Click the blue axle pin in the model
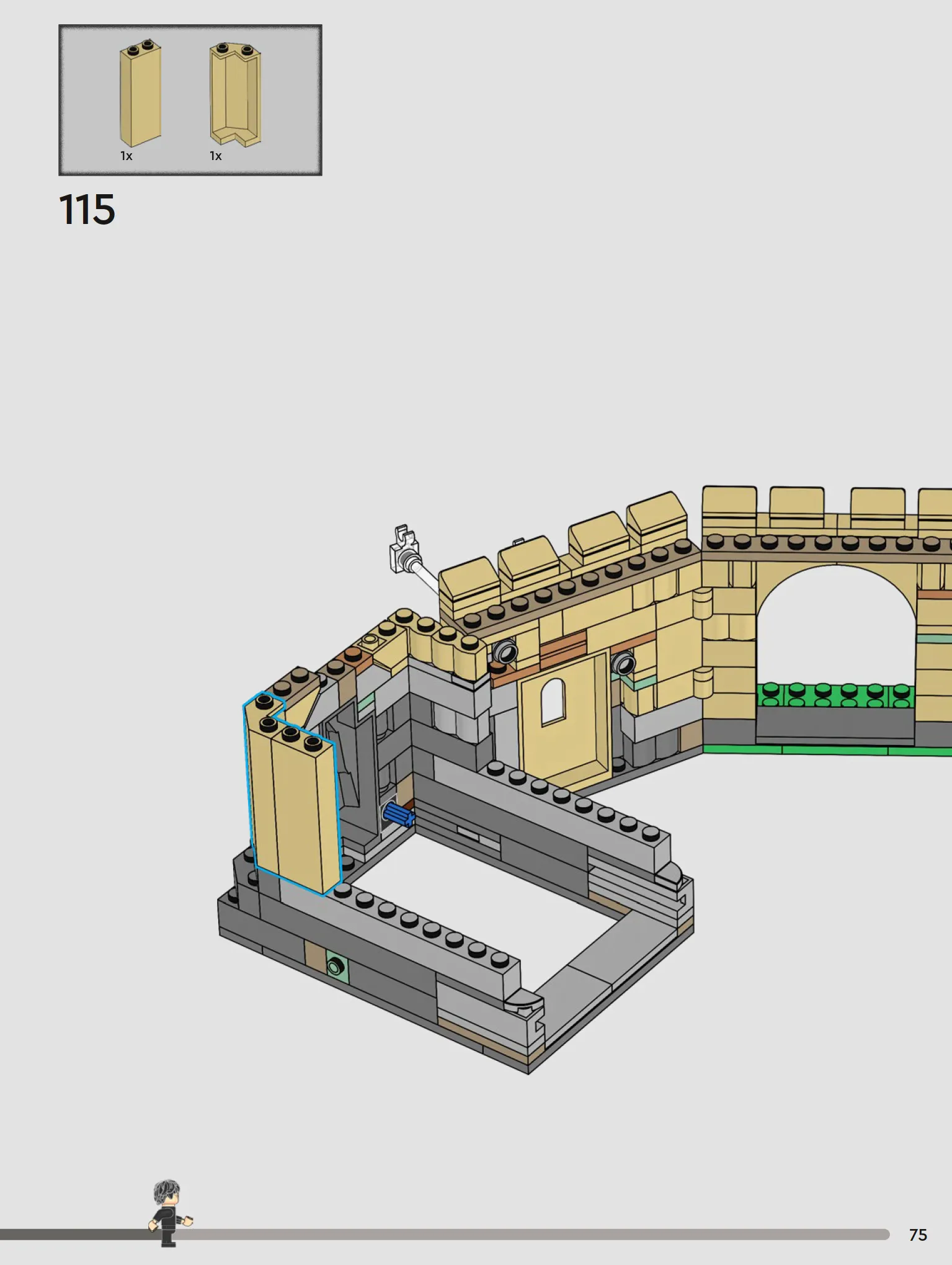 pyautogui.click(x=398, y=813)
